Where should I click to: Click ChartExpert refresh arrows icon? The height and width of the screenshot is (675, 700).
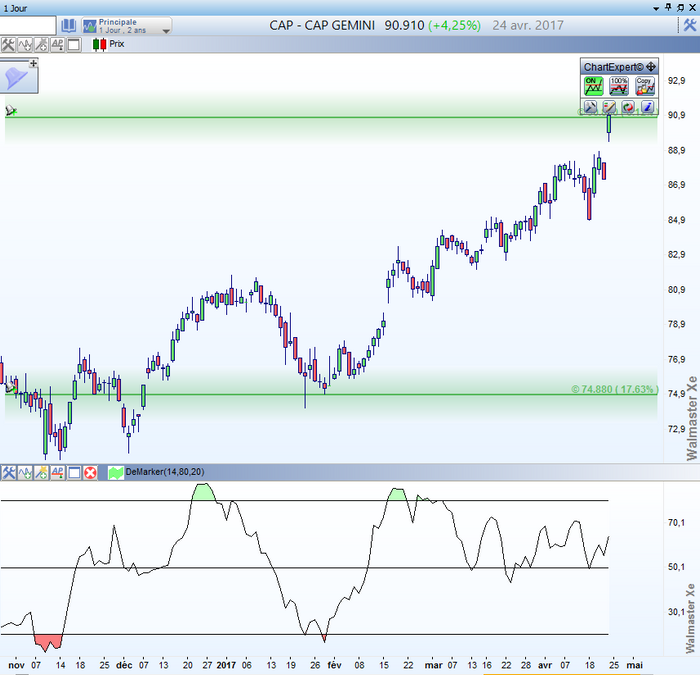[x=629, y=107]
